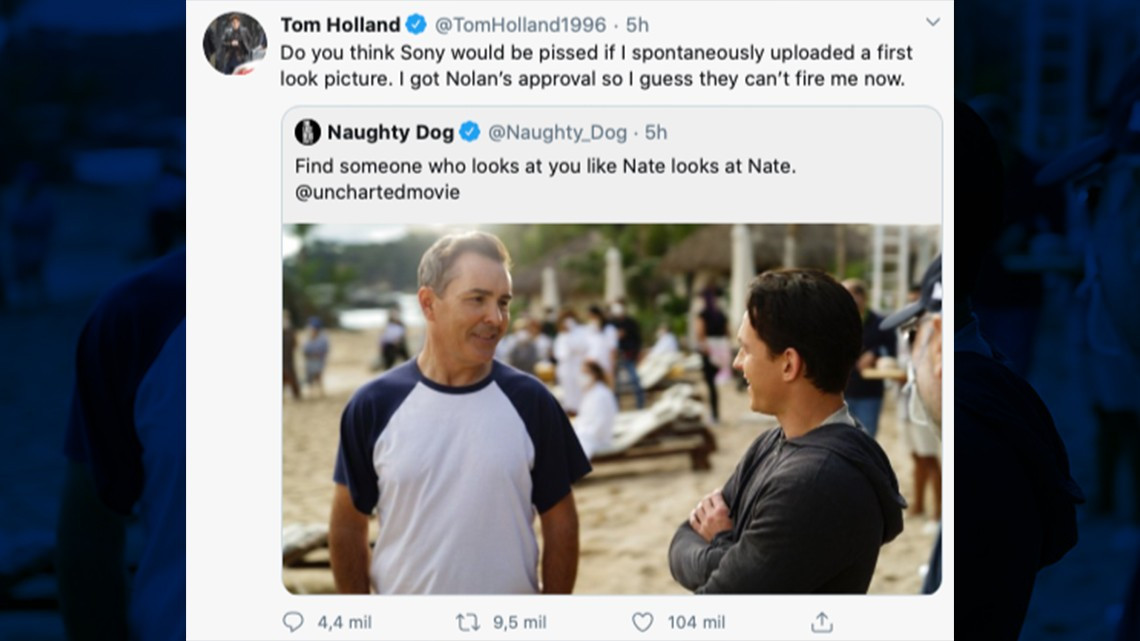1140x641 pixels.
Task: Click Tom Holland's blue verified badge
Action: [416, 24]
